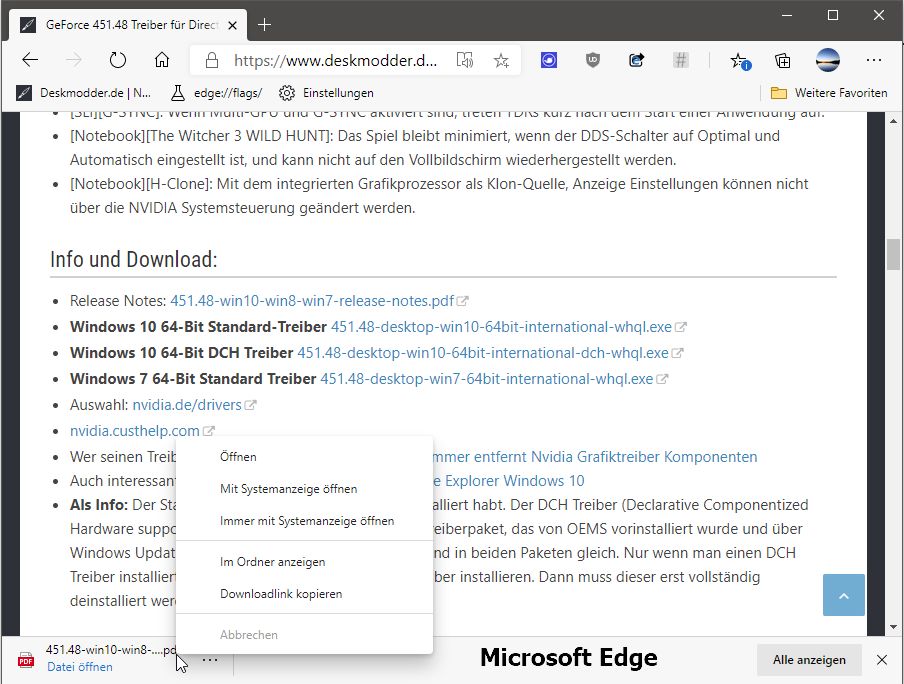This screenshot has width=904, height=684.
Task: Download the win7-64bit-international-whql.exe driver
Action: tap(487, 379)
